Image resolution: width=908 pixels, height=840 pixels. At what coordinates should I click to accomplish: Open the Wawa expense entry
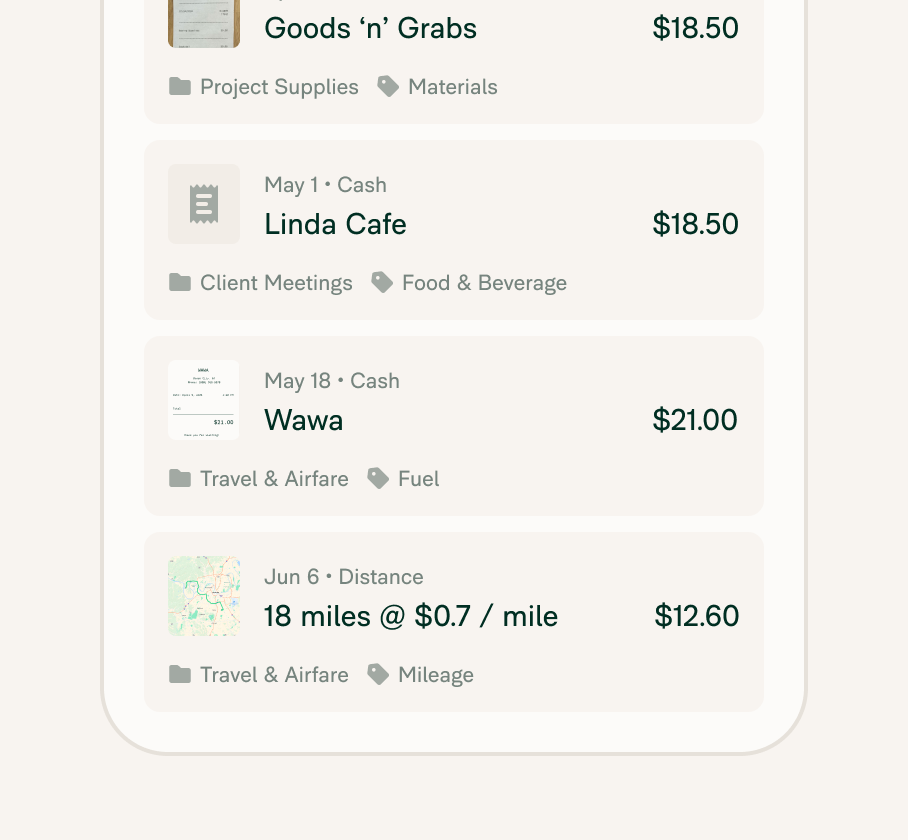click(x=454, y=426)
